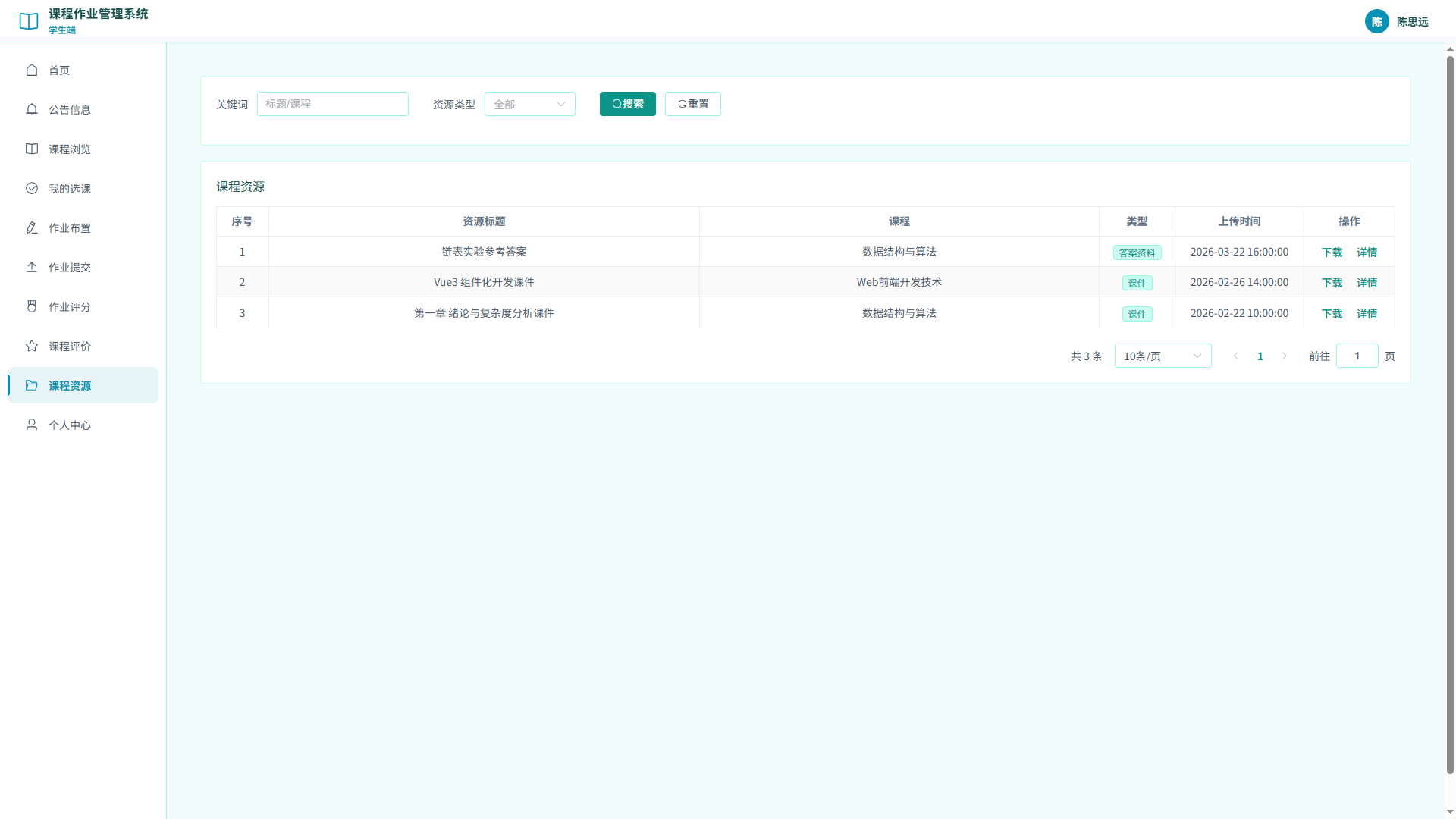Click the 2026-02-22 10:00:00 upload time
Screen dimensions: 1456x819
point(1240,313)
